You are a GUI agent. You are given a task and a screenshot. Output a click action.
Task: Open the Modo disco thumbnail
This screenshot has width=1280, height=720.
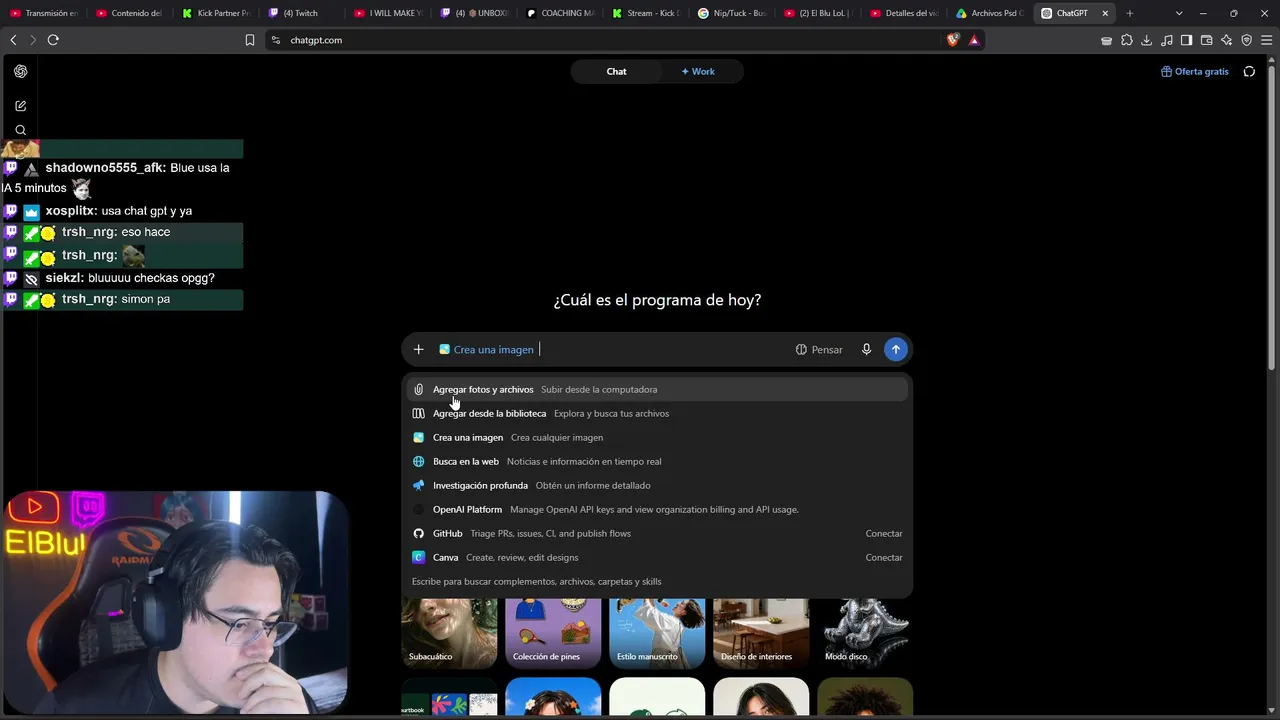tap(865, 633)
